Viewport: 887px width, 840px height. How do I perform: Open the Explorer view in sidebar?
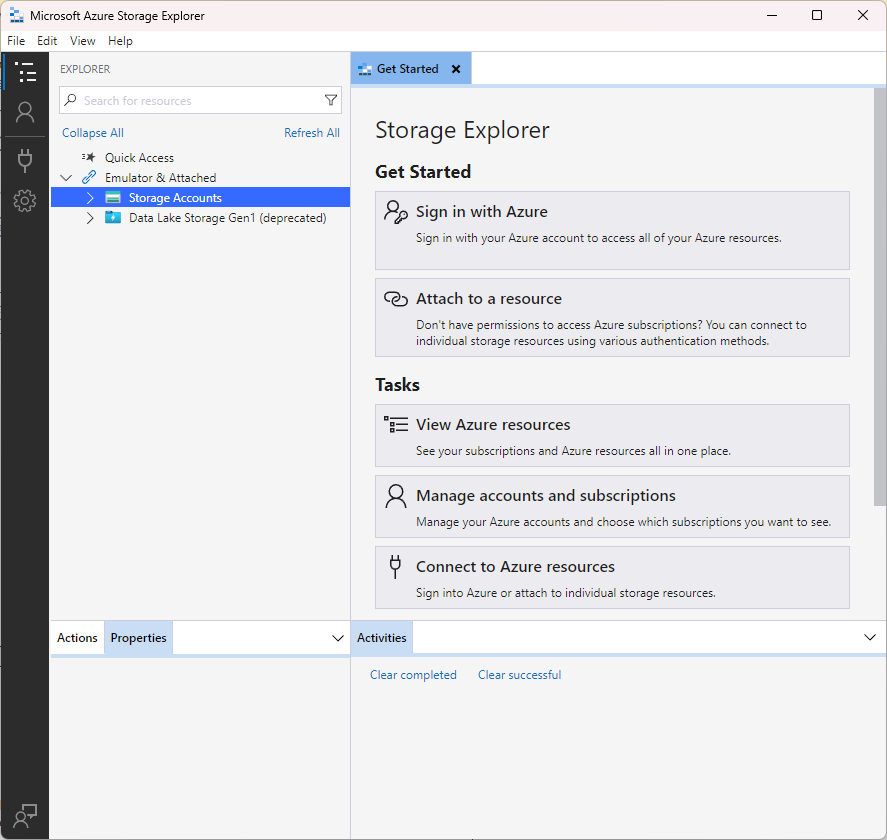[x=25, y=72]
